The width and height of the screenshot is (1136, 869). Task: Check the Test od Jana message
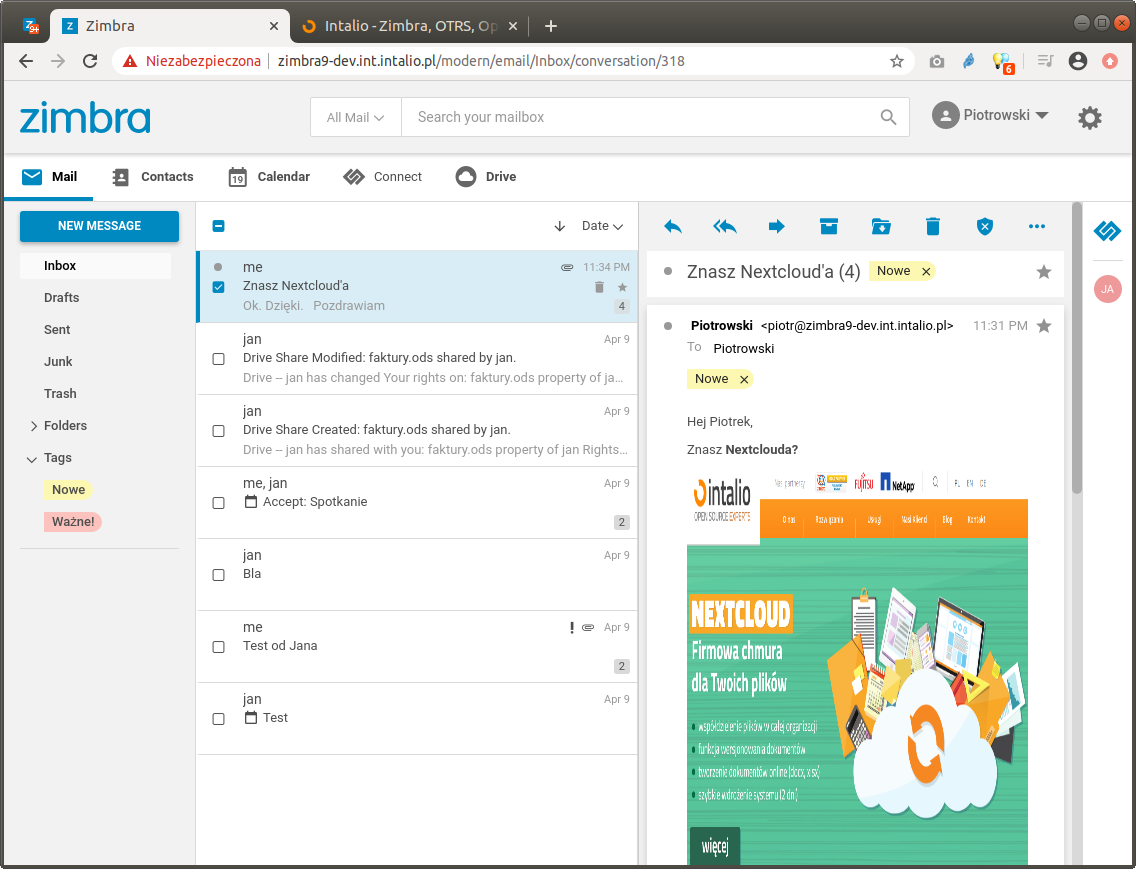[x=218, y=646]
